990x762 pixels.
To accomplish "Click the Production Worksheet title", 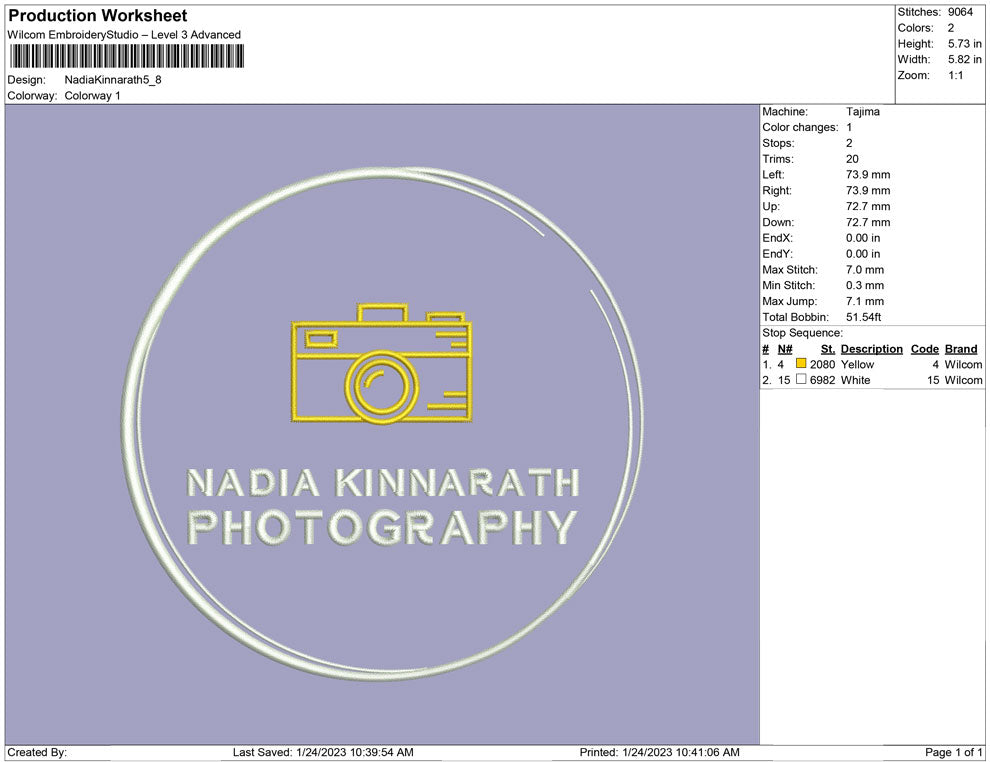I will tap(97, 16).
